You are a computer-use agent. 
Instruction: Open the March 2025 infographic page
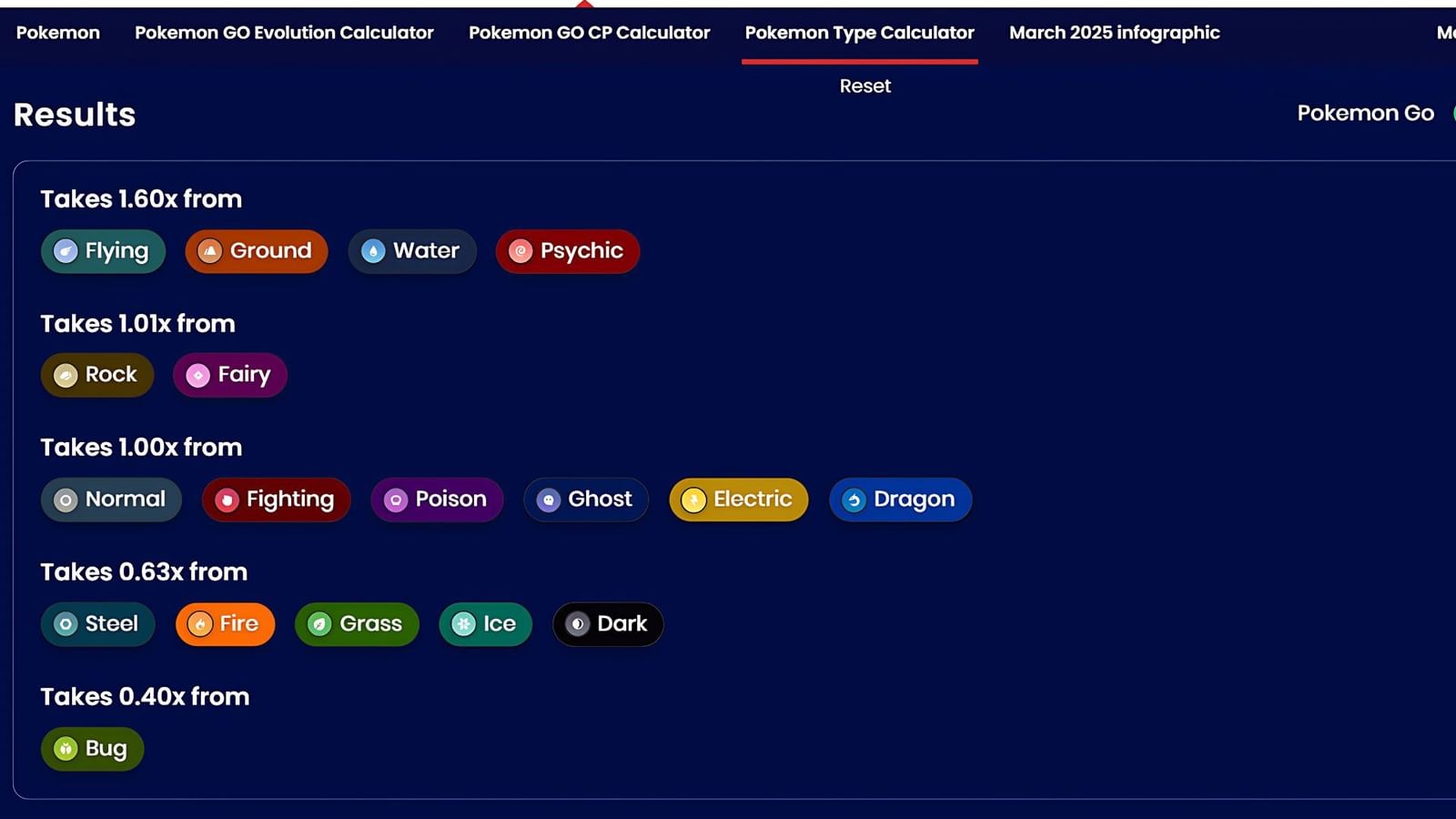(1114, 33)
